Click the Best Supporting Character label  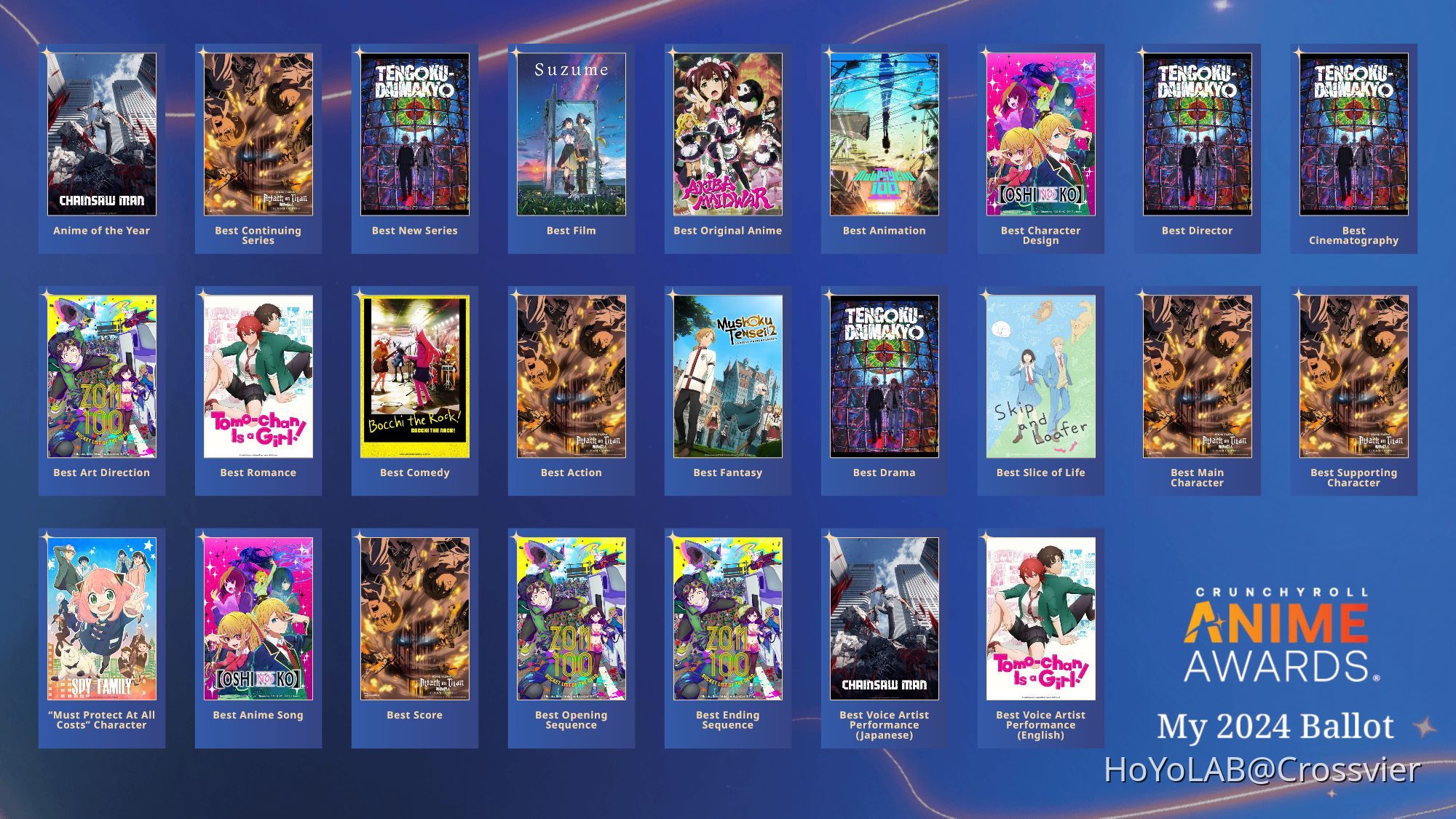click(1353, 478)
